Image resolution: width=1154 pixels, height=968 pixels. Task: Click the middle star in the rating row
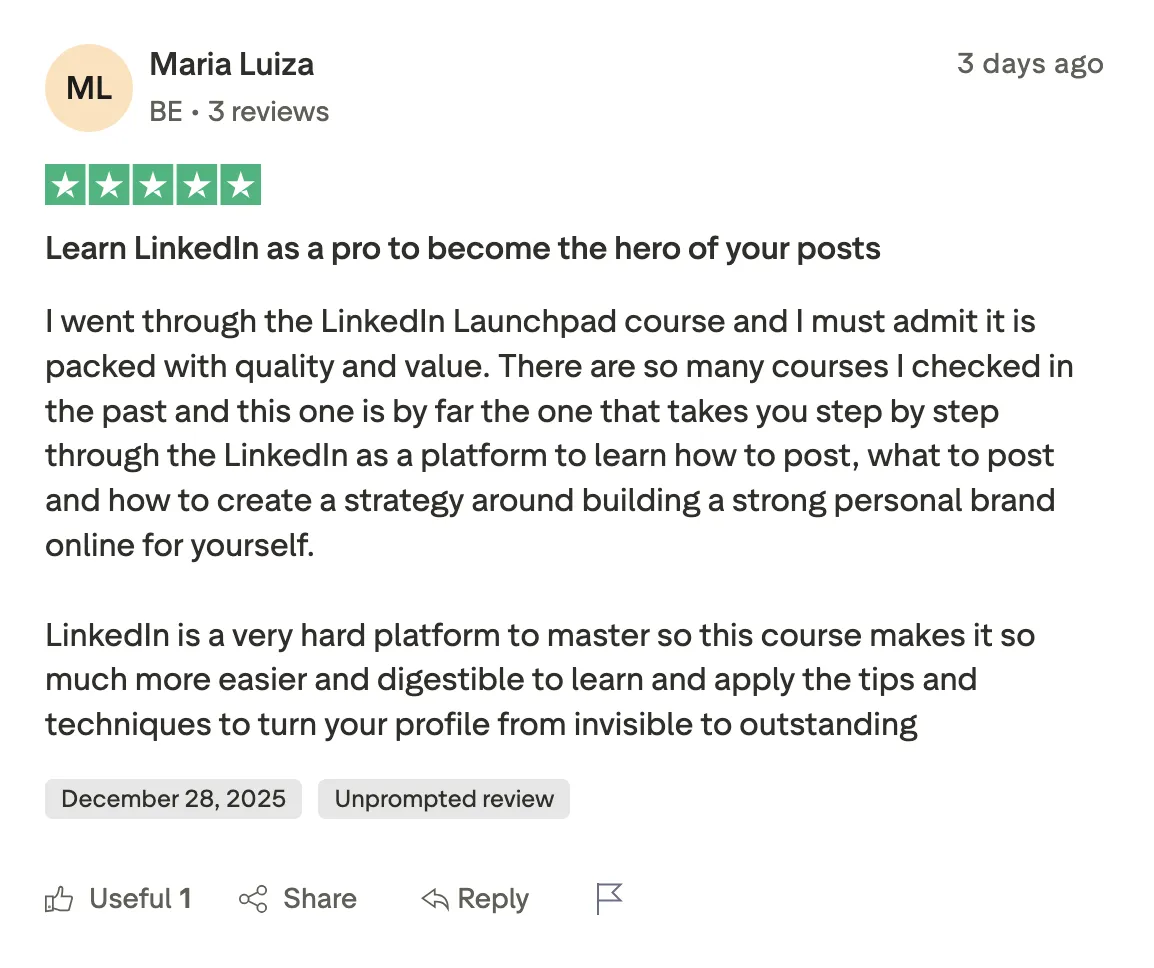tap(152, 184)
